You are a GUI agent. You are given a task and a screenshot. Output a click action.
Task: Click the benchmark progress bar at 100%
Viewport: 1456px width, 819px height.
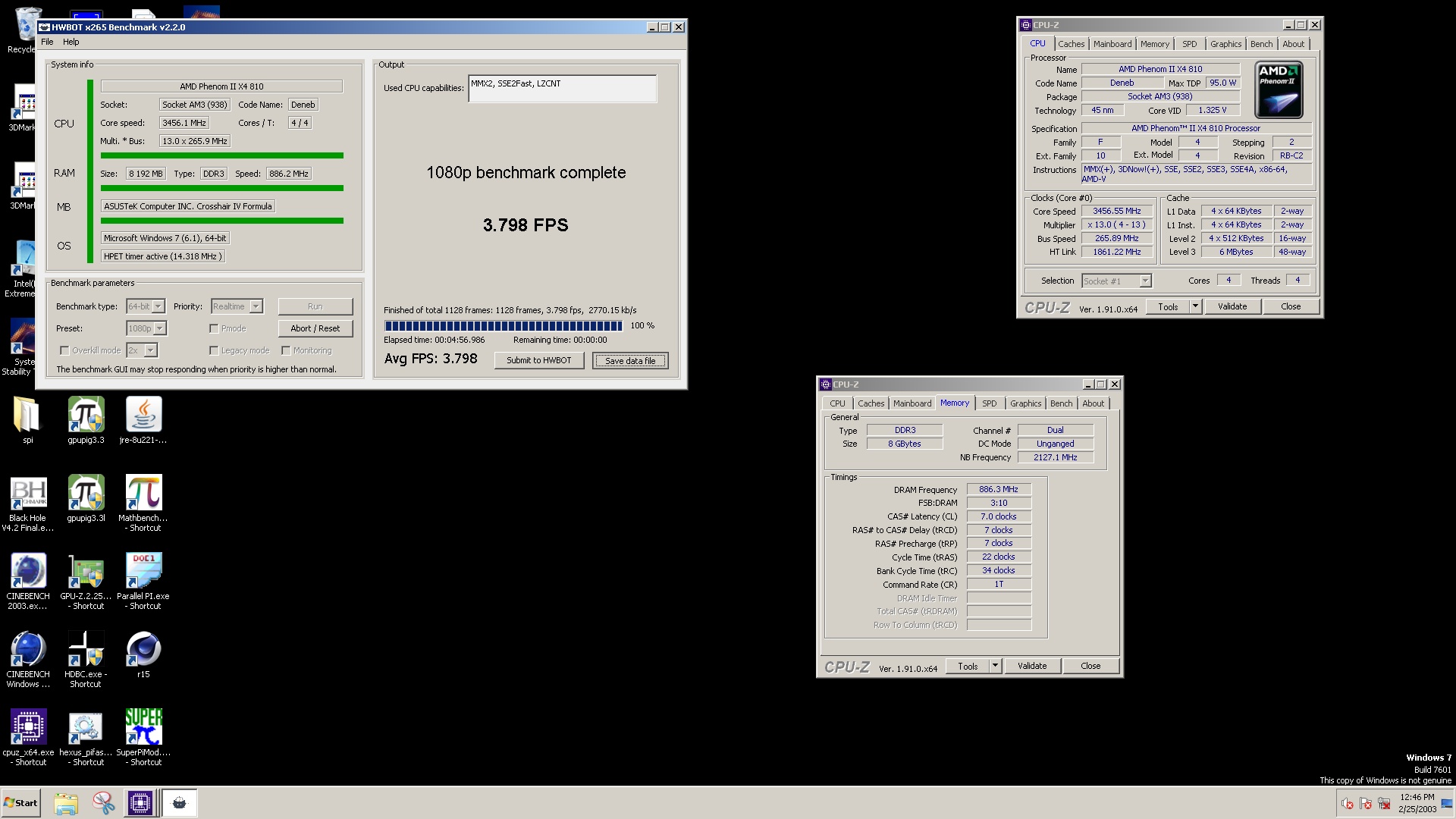(x=504, y=326)
